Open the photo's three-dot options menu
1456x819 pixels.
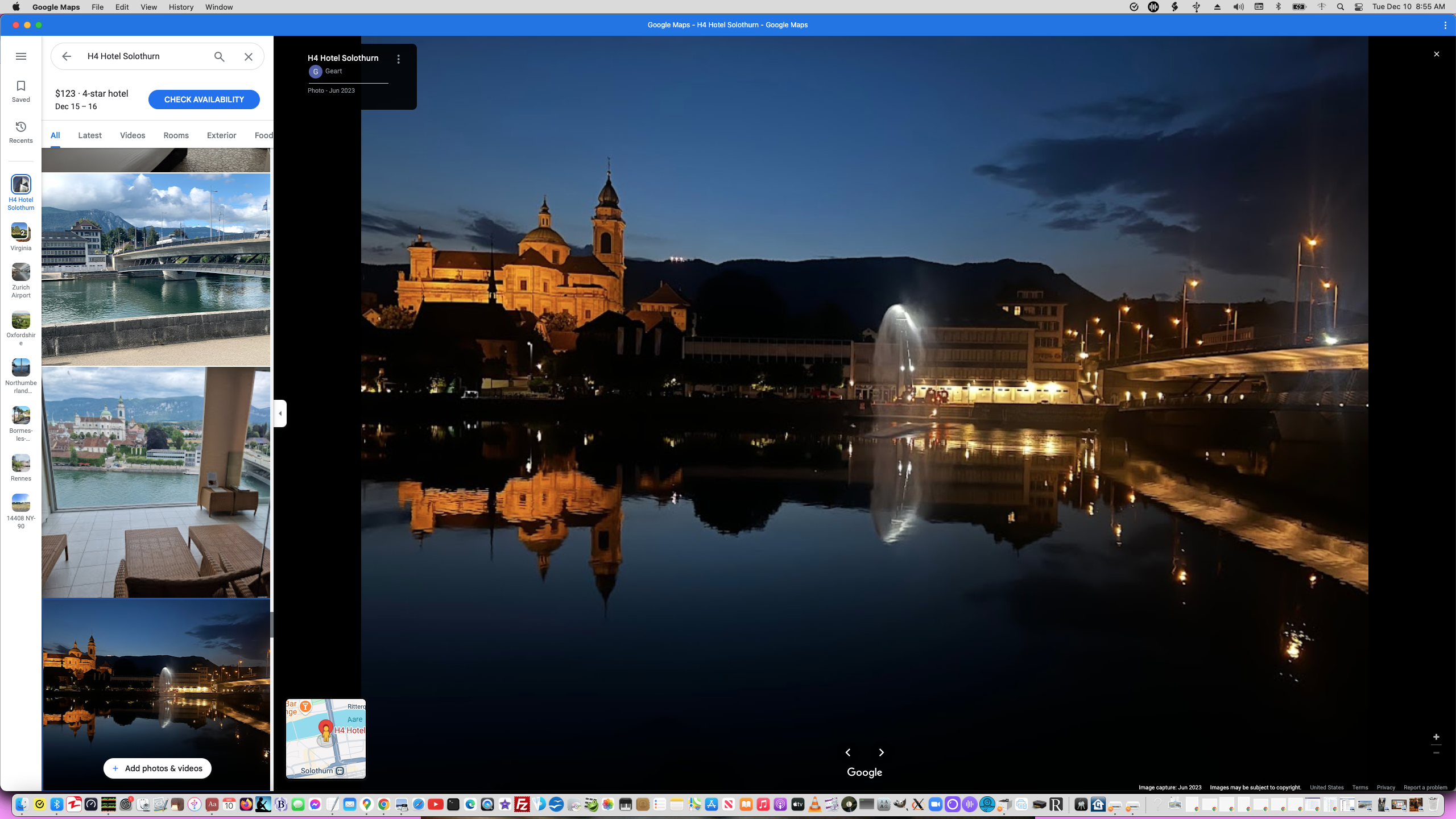(x=399, y=59)
